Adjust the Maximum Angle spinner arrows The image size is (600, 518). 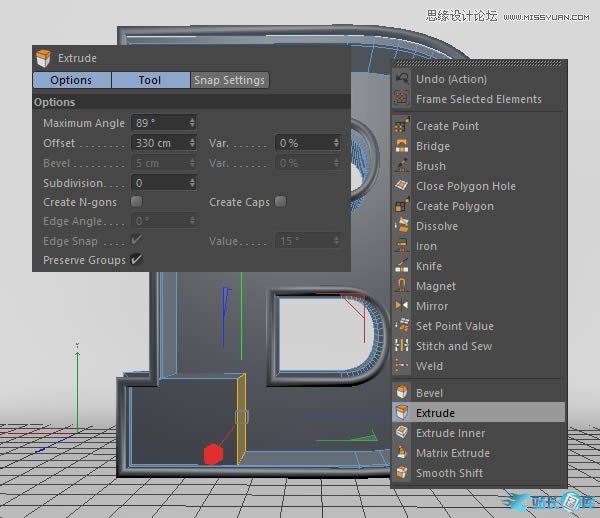pos(192,123)
